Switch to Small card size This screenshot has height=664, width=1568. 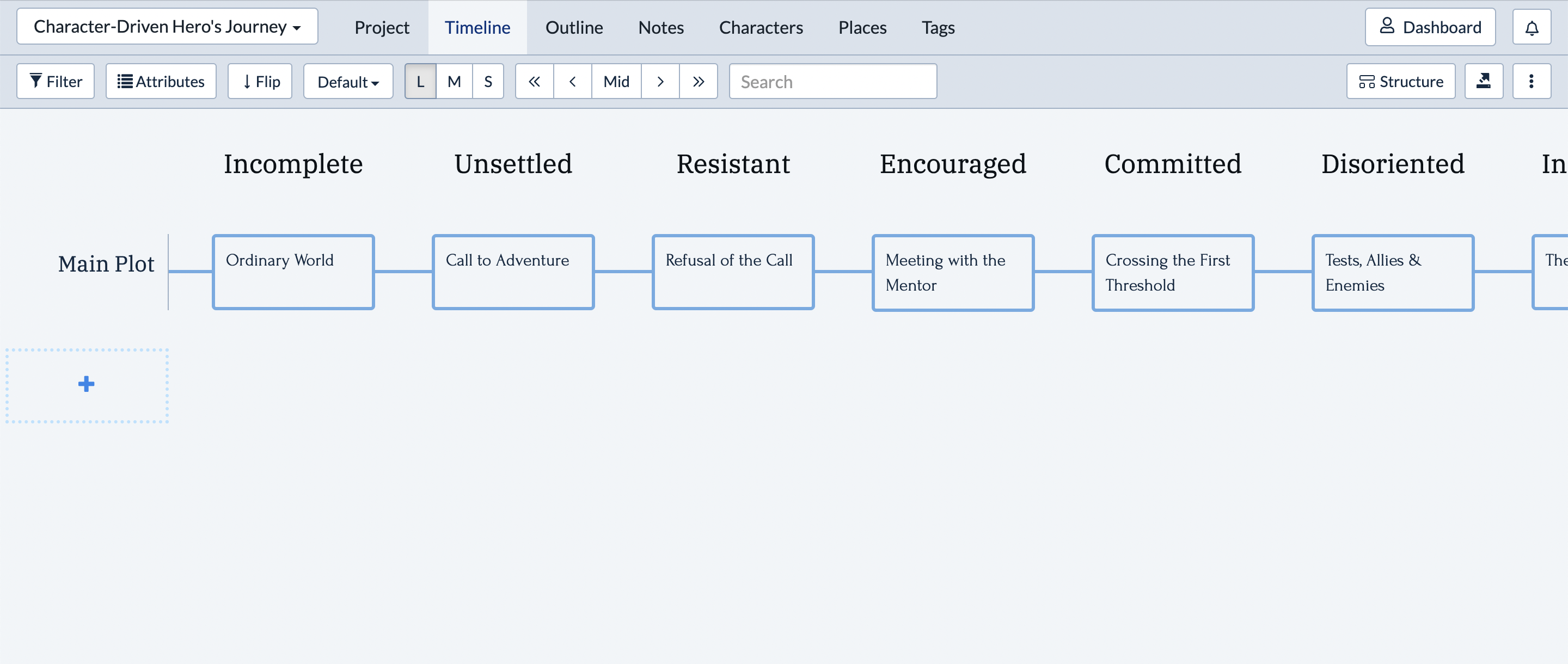click(488, 82)
